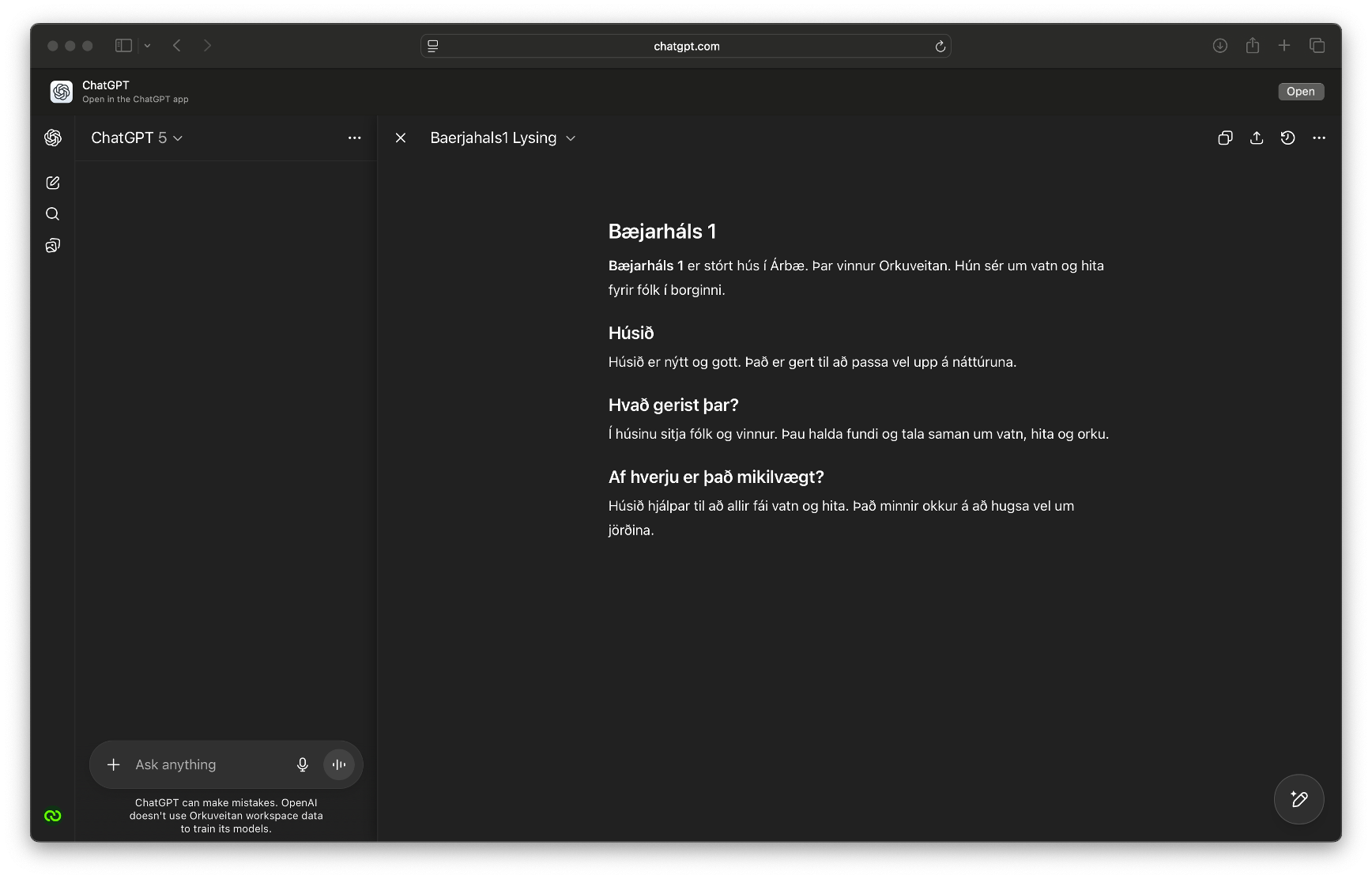The height and width of the screenshot is (879, 1372).
Task: Click the Ask anything input field
Action: 205,764
